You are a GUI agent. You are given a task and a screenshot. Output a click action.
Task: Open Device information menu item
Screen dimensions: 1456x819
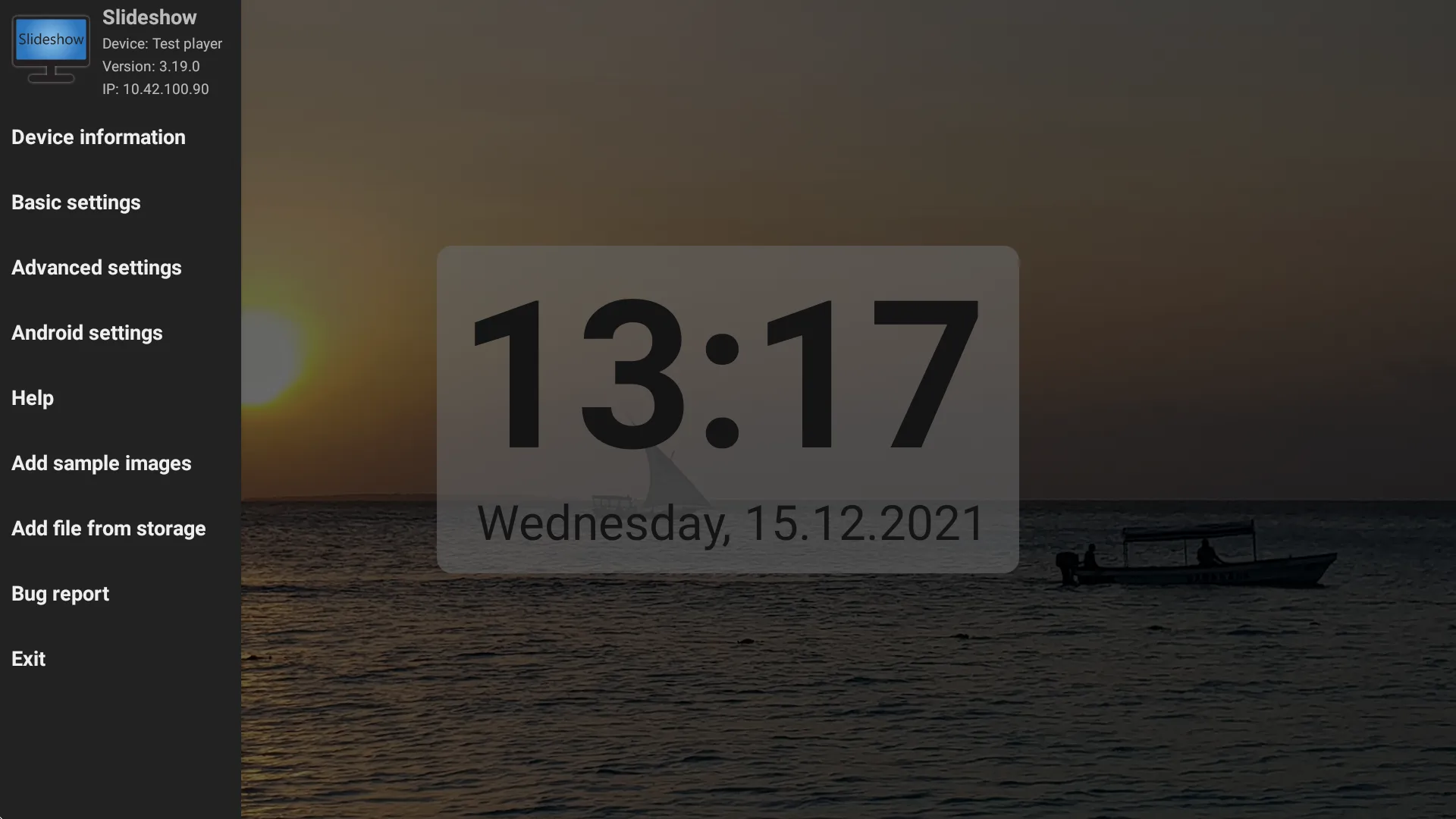98,137
